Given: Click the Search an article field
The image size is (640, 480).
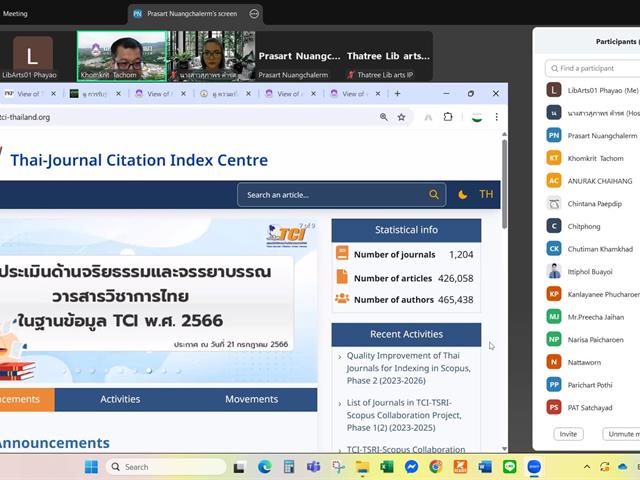Looking at the screenshot, I should (342, 195).
